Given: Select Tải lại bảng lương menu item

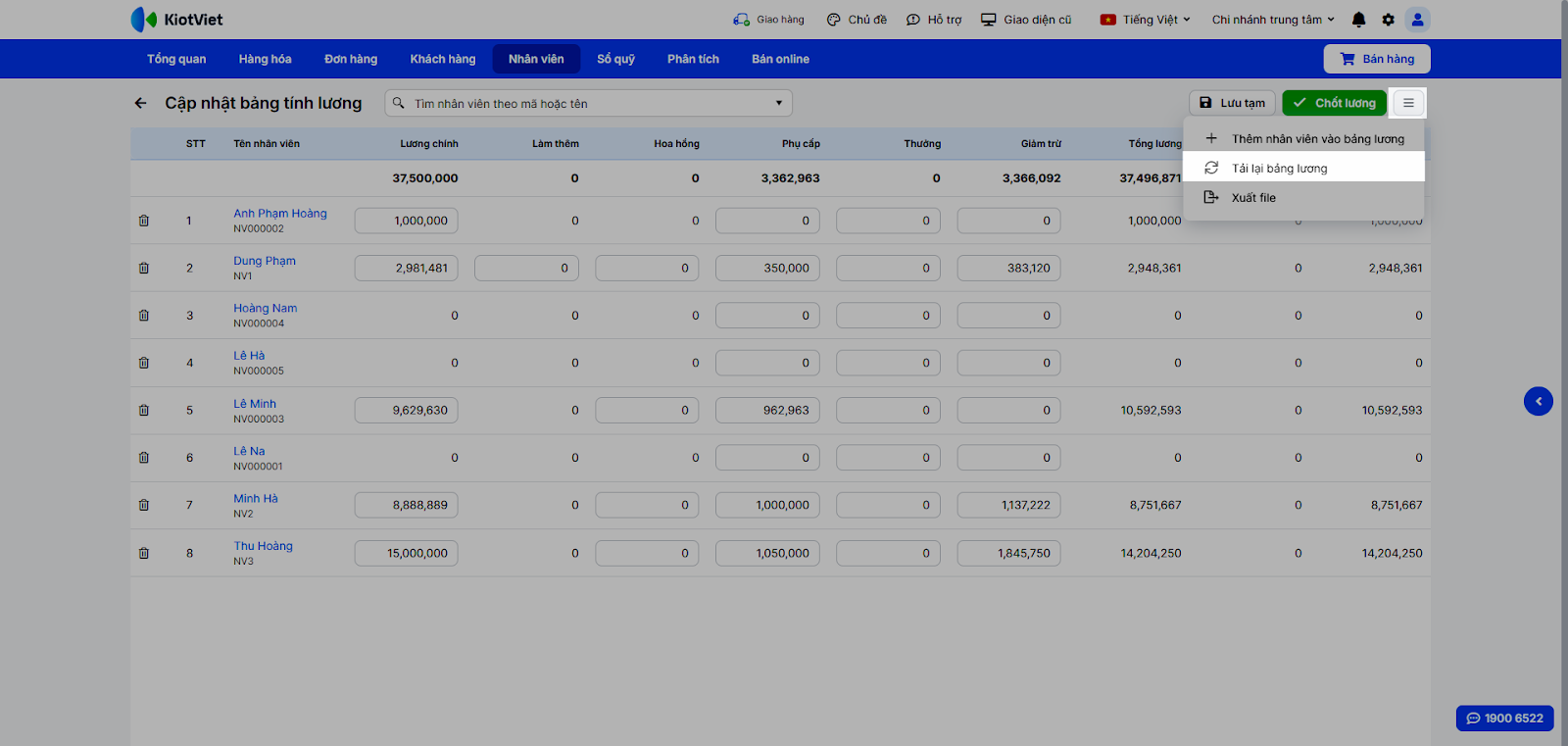Looking at the screenshot, I should pyautogui.click(x=1279, y=169).
